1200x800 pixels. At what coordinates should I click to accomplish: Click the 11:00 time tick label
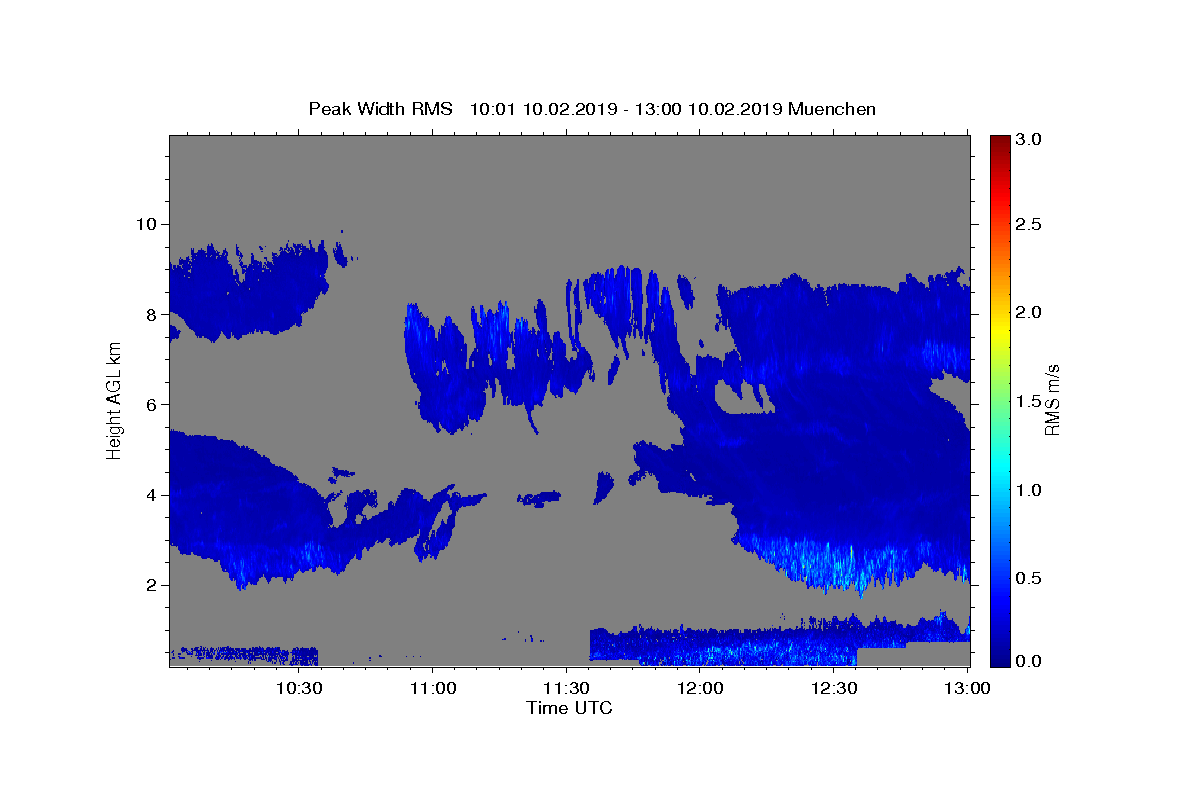pyautogui.click(x=432, y=688)
